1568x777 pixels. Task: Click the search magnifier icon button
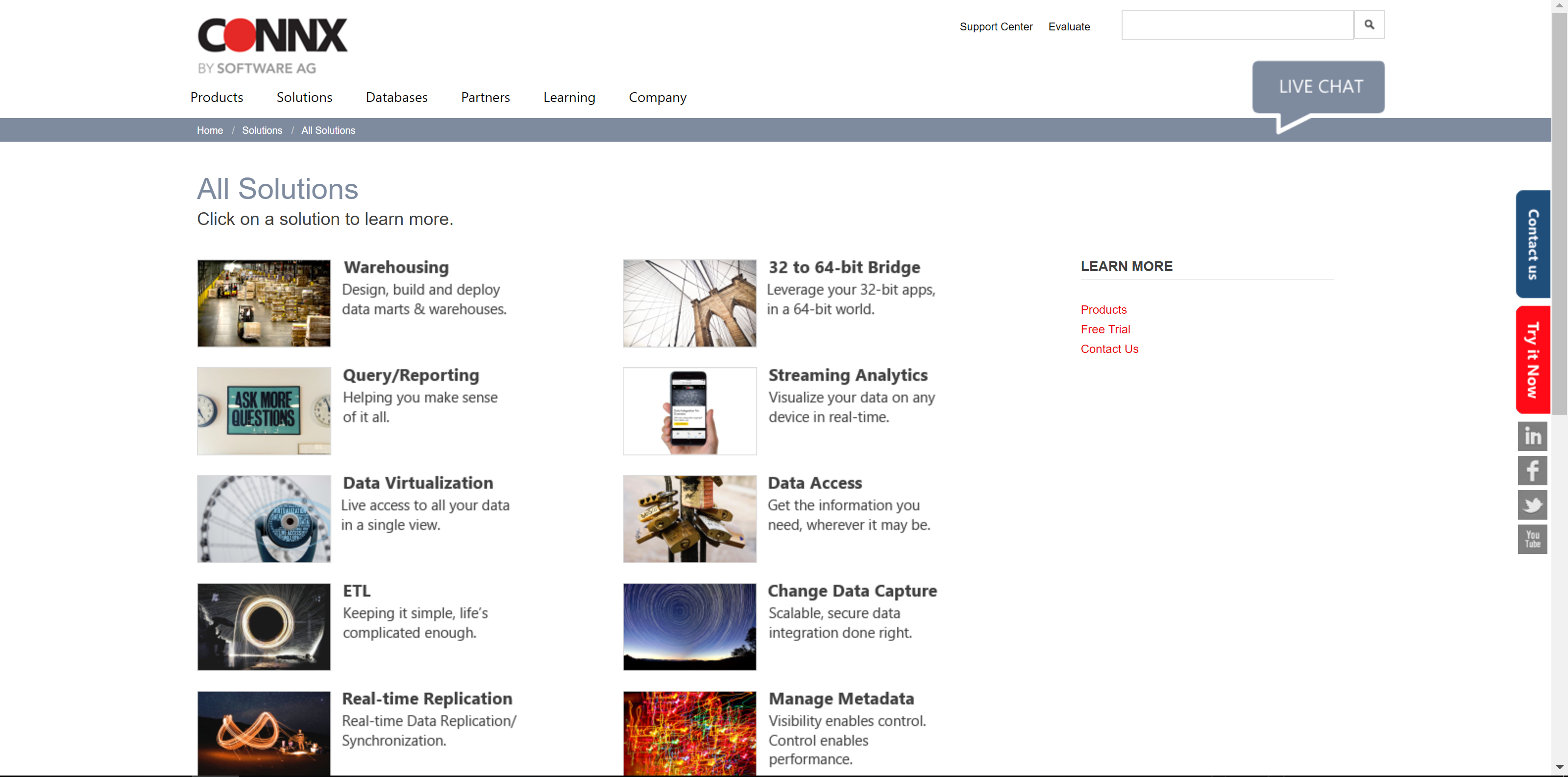(1369, 25)
